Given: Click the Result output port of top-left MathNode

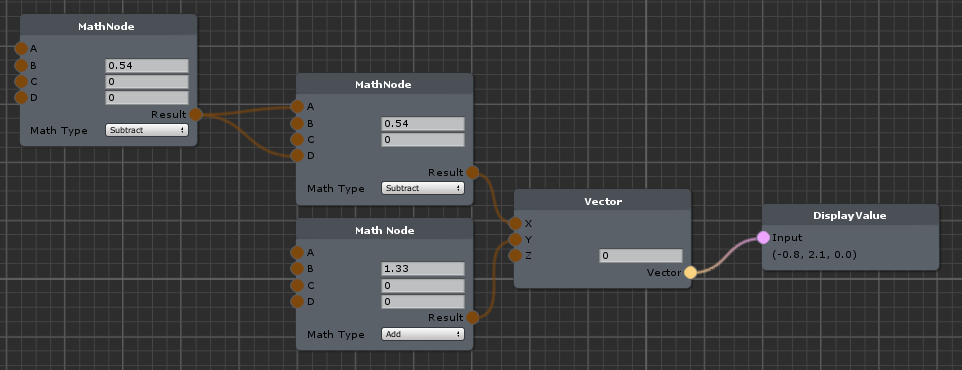Looking at the screenshot, I should pyautogui.click(x=196, y=114).
